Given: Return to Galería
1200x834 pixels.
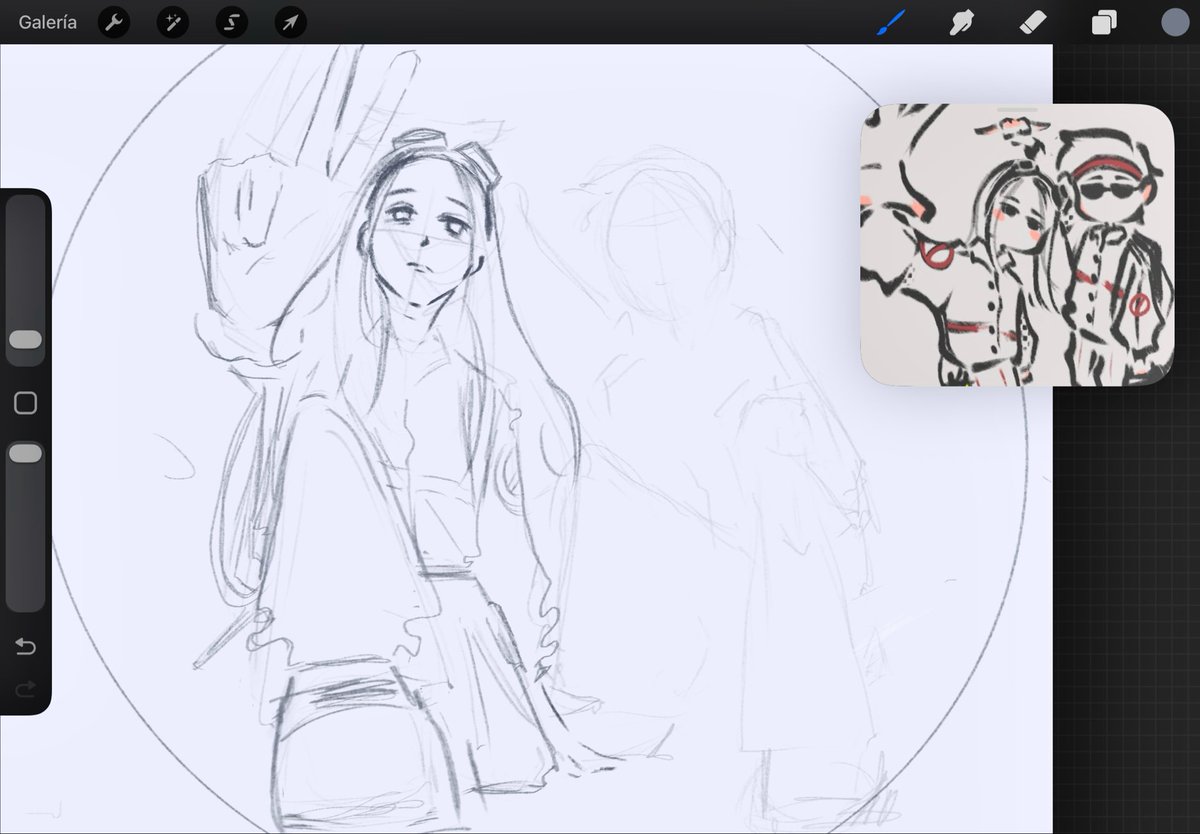Looking at the screenshot, I should tap(47, 23).
